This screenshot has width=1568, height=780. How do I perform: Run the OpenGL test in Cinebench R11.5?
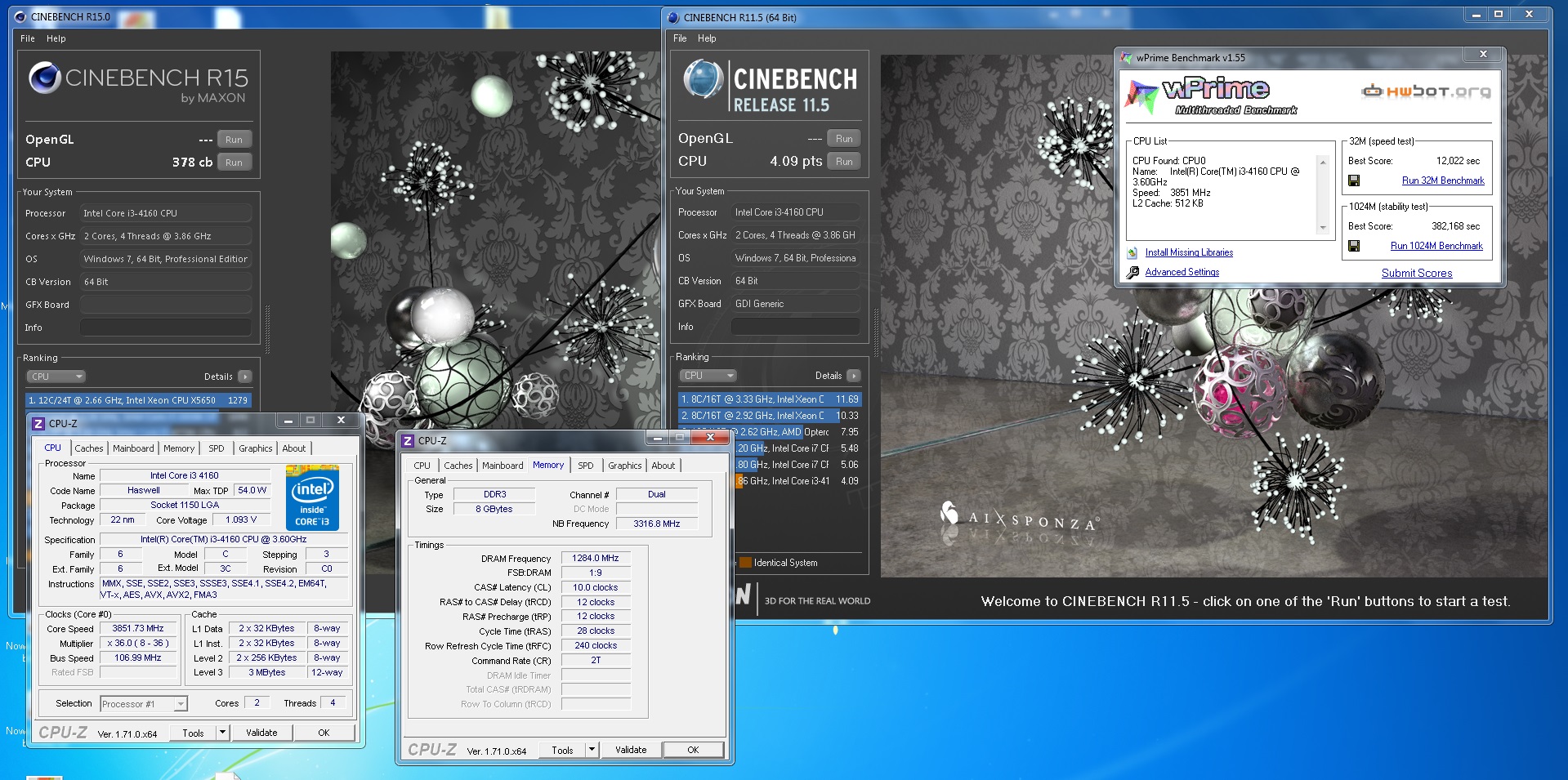point(844,139)
